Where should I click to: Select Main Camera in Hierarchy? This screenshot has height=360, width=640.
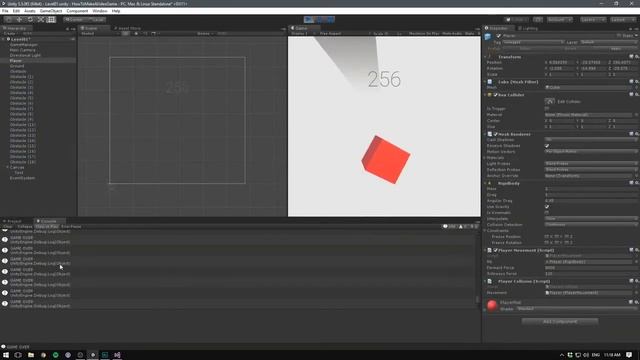pos(22,50)
